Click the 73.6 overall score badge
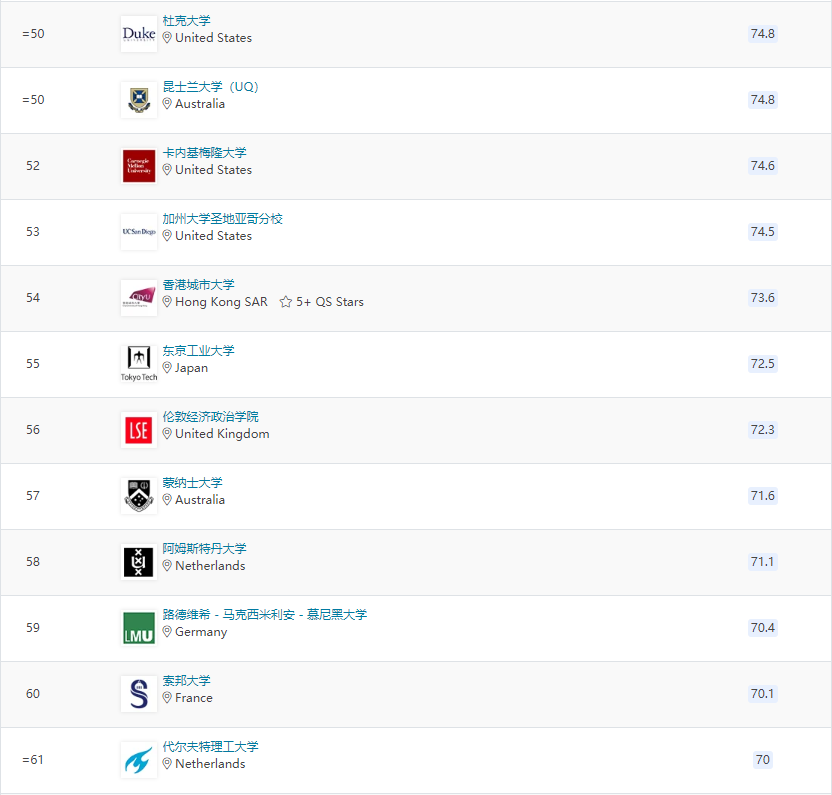Screen dimensions: 832x795 click(x=762, y=298)
